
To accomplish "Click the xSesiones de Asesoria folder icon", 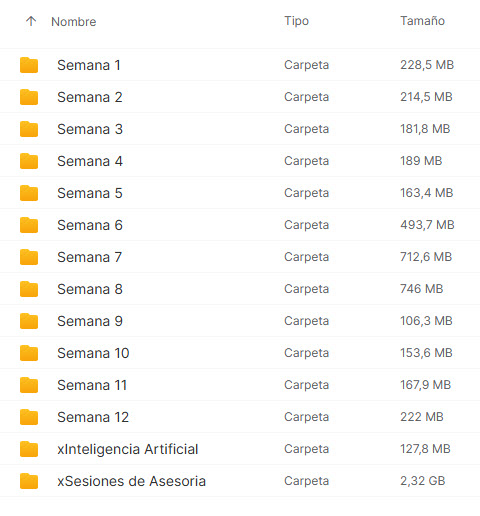I will (x=29, y=481).
